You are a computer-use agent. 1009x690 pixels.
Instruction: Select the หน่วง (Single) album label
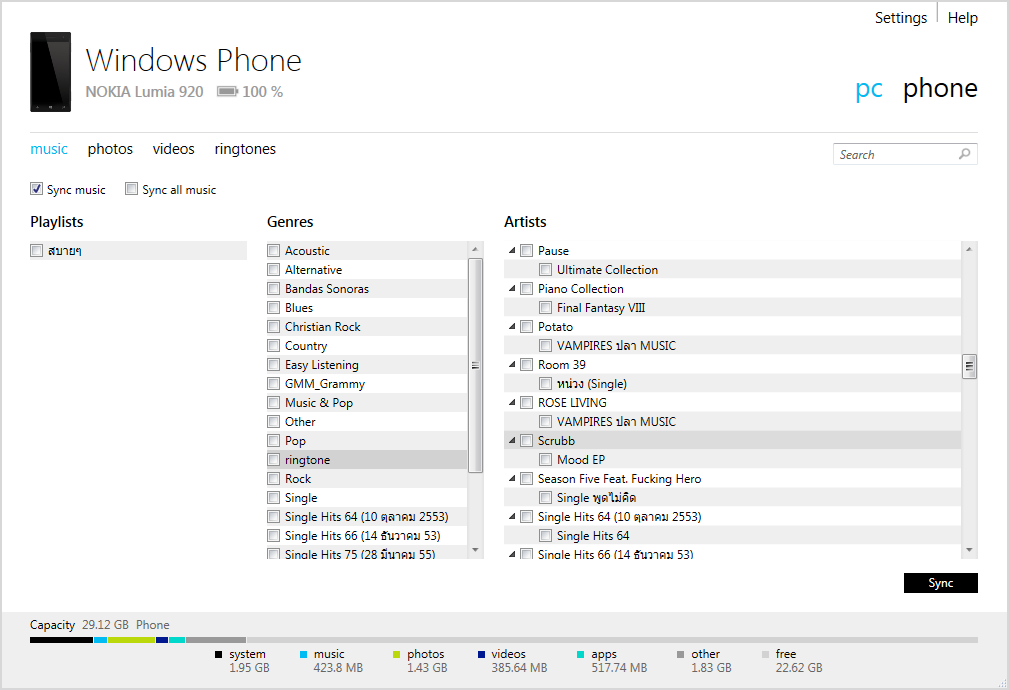tap(592, 384)
